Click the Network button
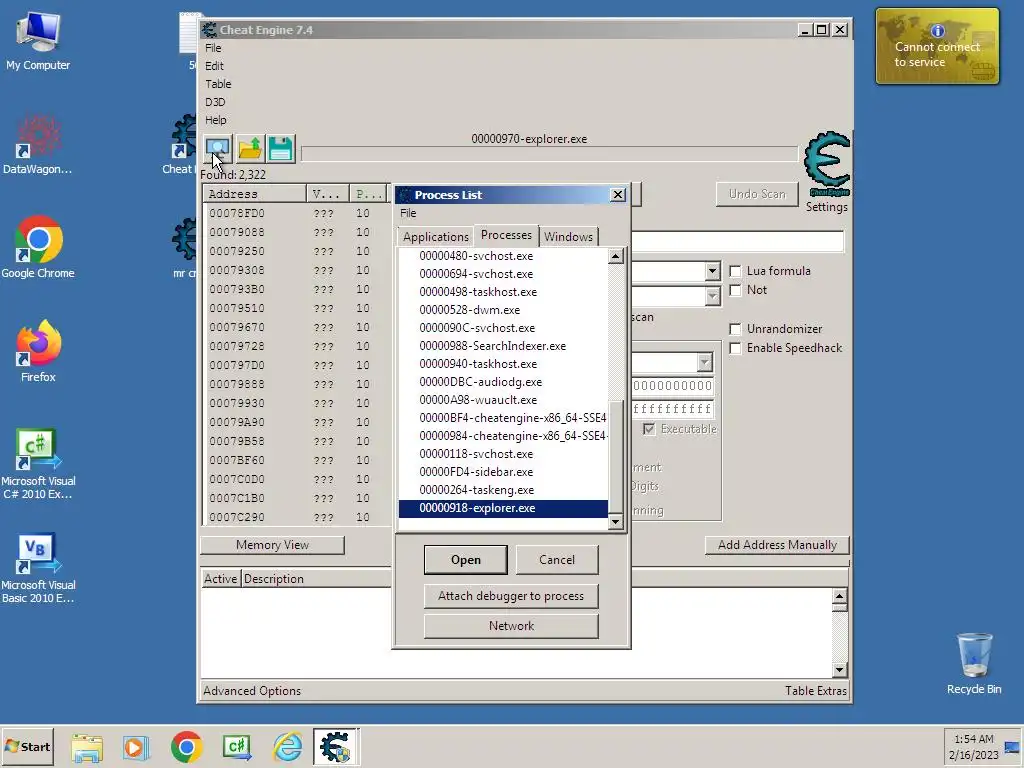Image resolution: width=1024 pixels, height=768 pixels. click(x=511, y=626)
